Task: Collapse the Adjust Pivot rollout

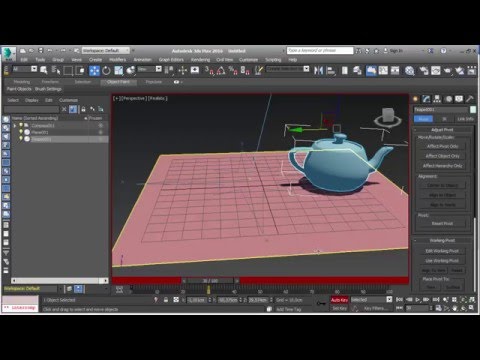Action: click(x=442, y=130)
